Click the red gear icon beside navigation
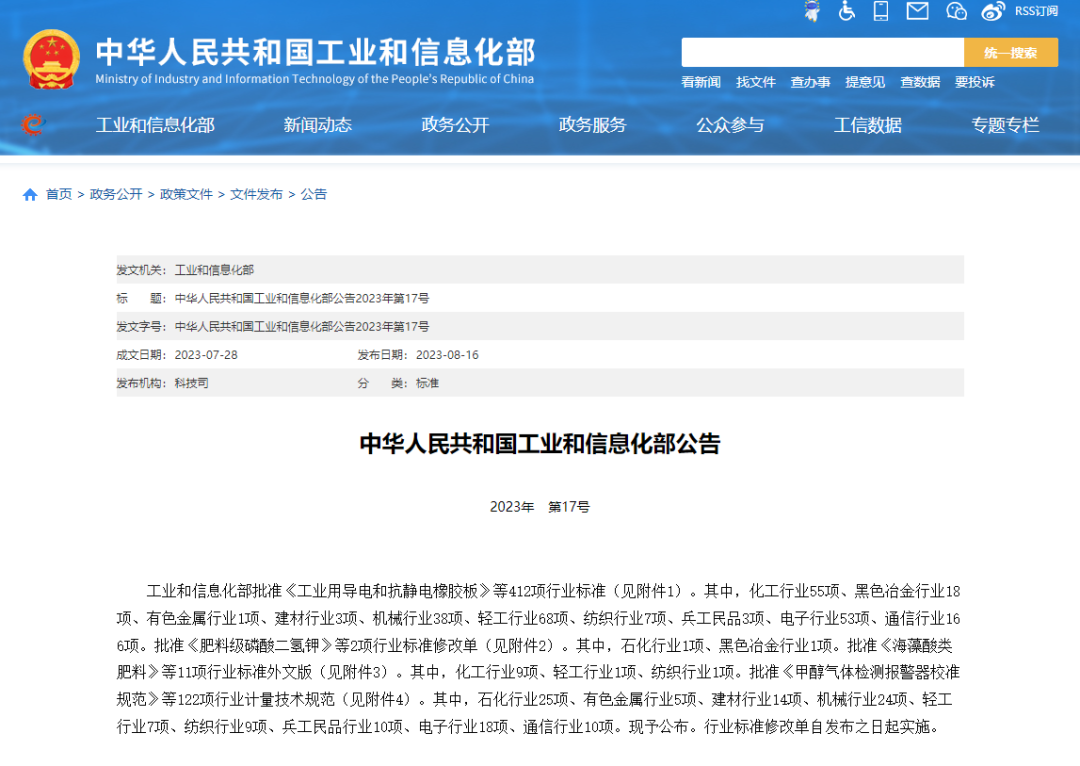The height and width of the screenshot is (766, 1080). coord(32,125)
